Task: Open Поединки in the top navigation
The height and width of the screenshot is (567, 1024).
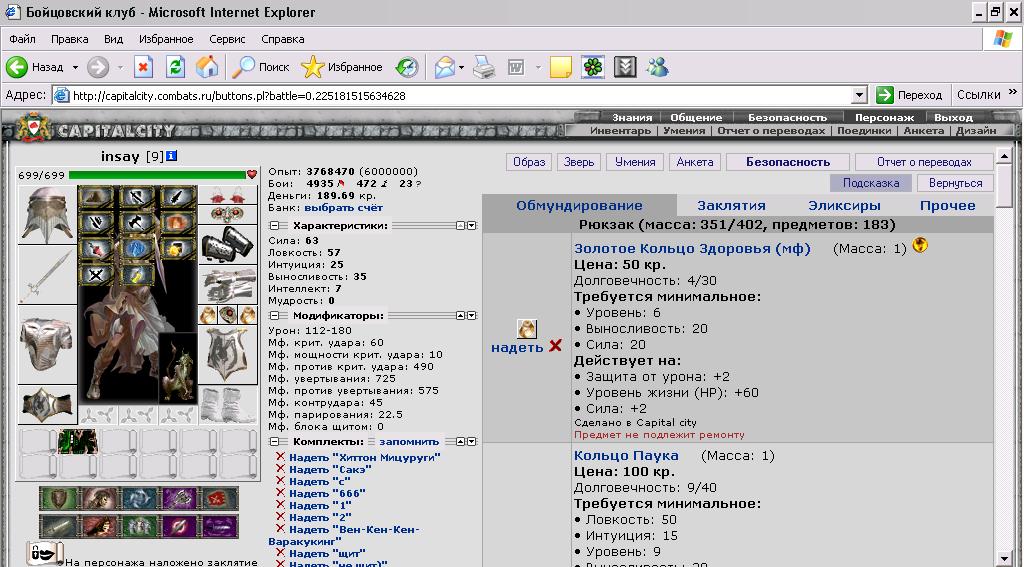Action: click(864, 131)
